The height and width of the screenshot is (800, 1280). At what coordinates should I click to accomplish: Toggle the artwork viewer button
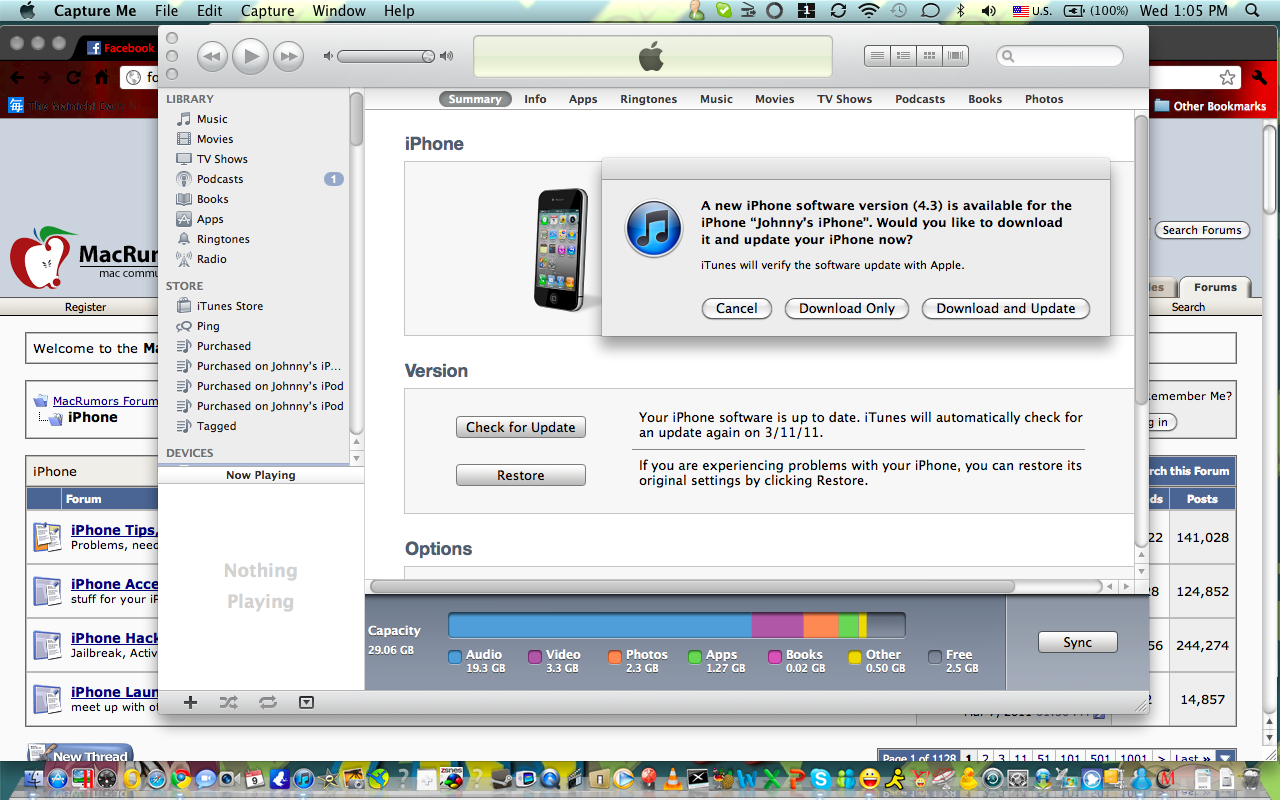(x=307, y=702)
